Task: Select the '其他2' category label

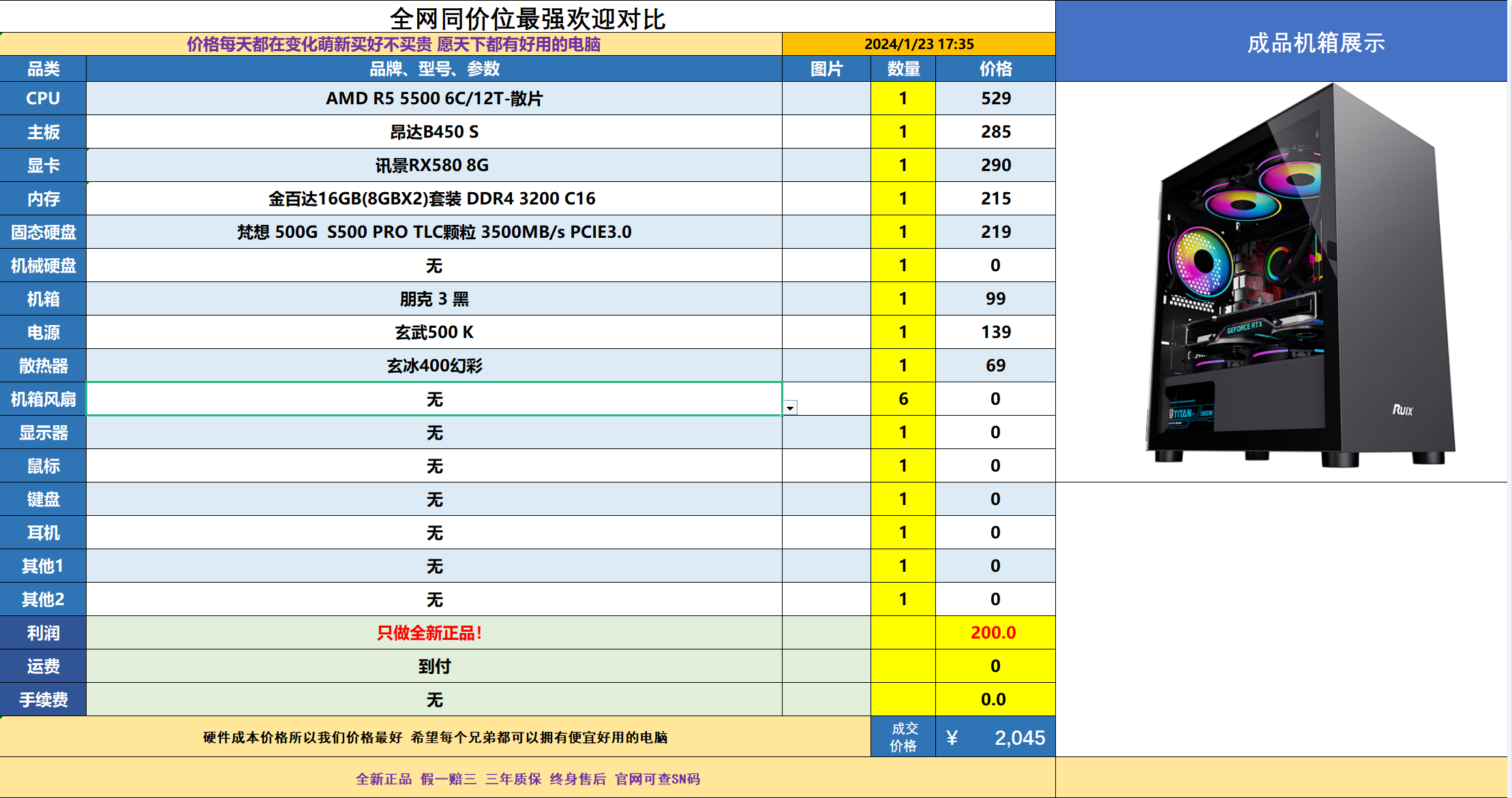Action: click(x=43, y=599)
